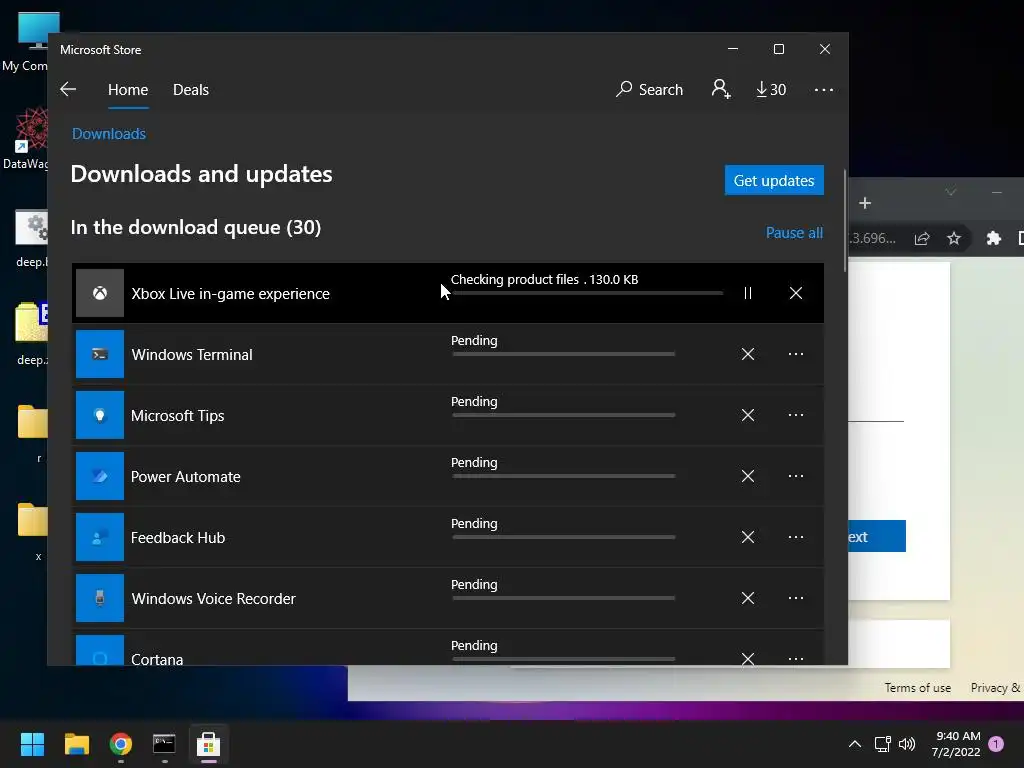Image resolution: width=1024 pixels, height=768 pixels.
Task: Open the DataWag desktop shortcut
Action: click(x=26, y=138)
